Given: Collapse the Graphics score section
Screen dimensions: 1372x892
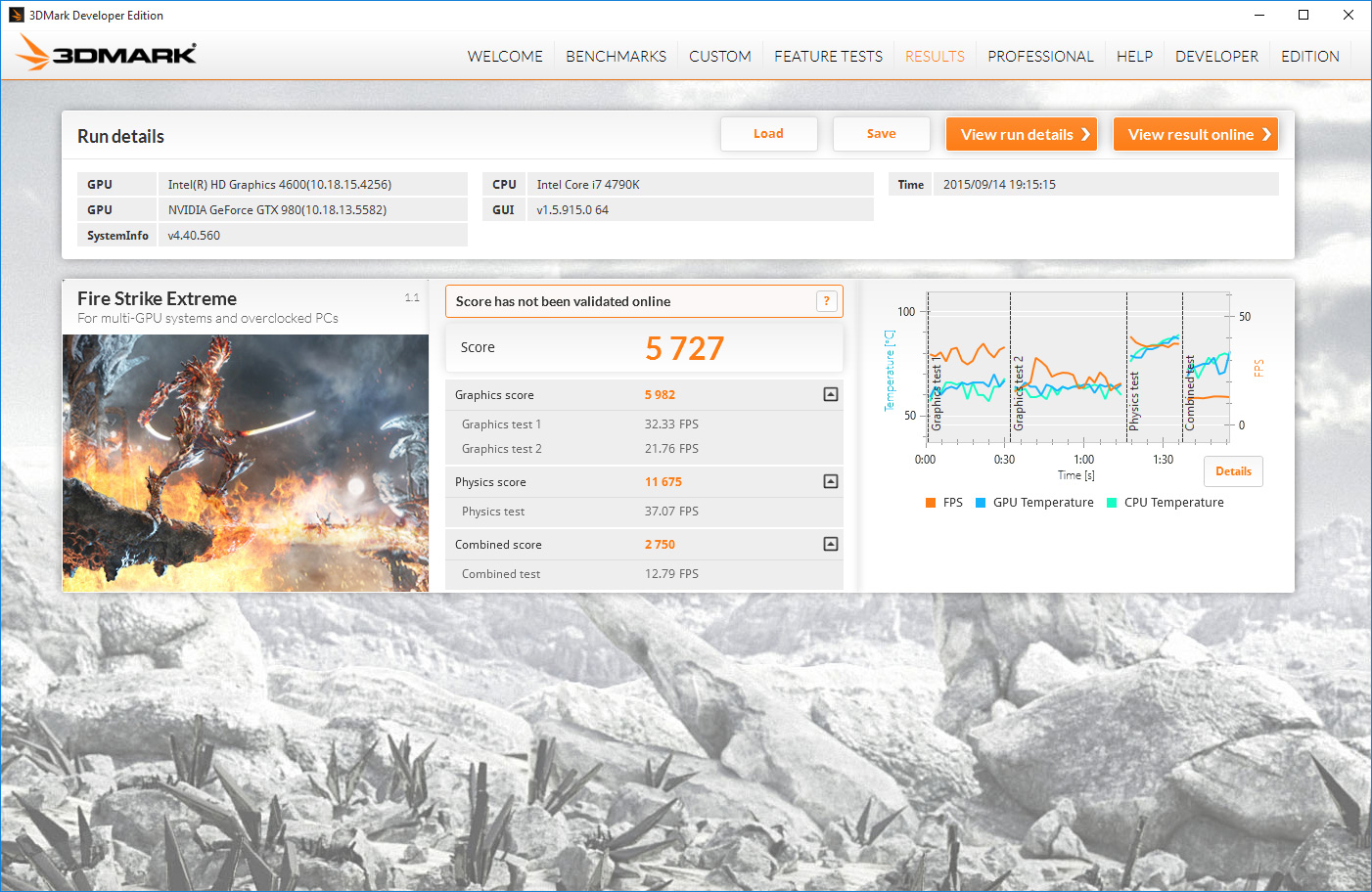Looking at the screenshot, I should pos(831,394).
